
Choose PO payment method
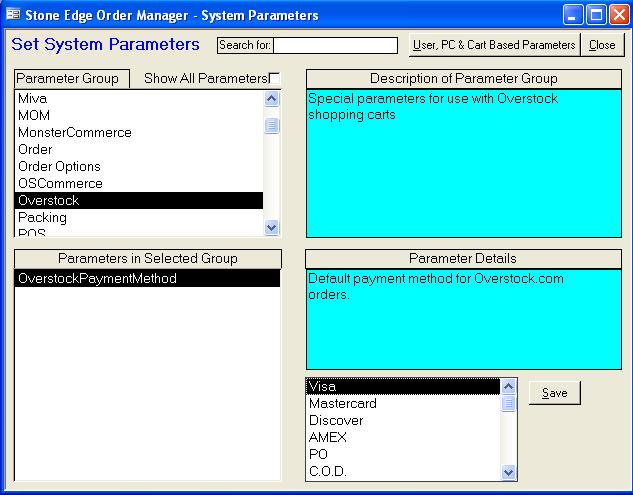403,454
